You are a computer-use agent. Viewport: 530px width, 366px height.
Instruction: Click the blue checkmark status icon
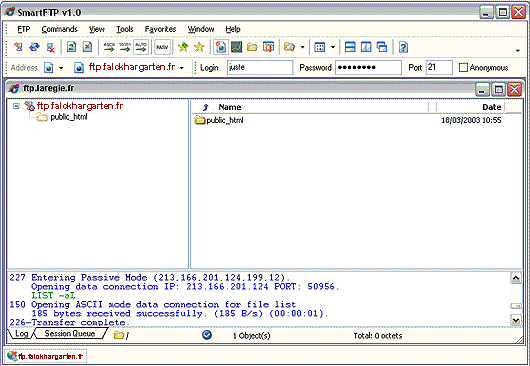click(x=207, y=335)
